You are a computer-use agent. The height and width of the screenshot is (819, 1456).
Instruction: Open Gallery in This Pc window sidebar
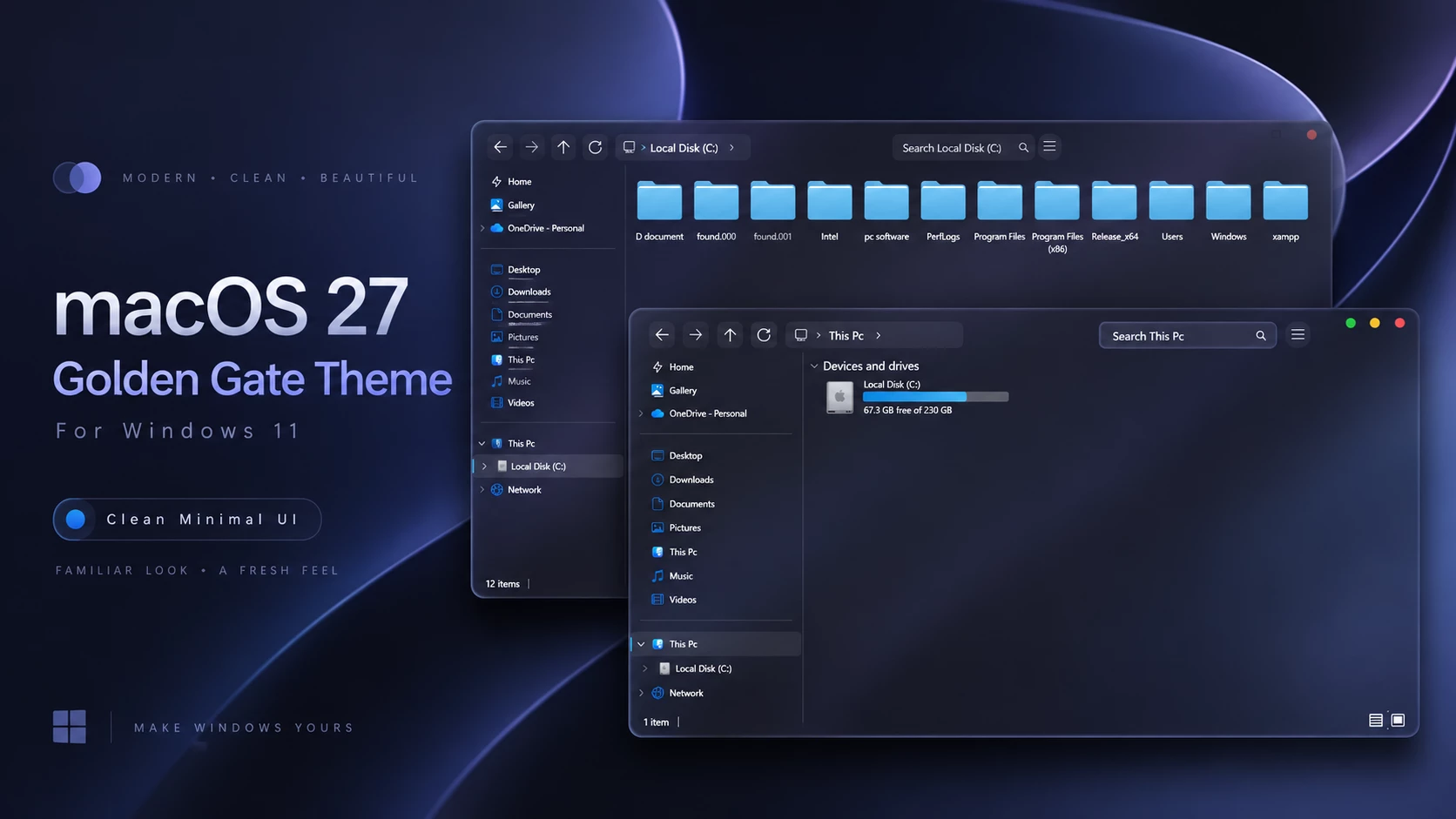(674, 391)
